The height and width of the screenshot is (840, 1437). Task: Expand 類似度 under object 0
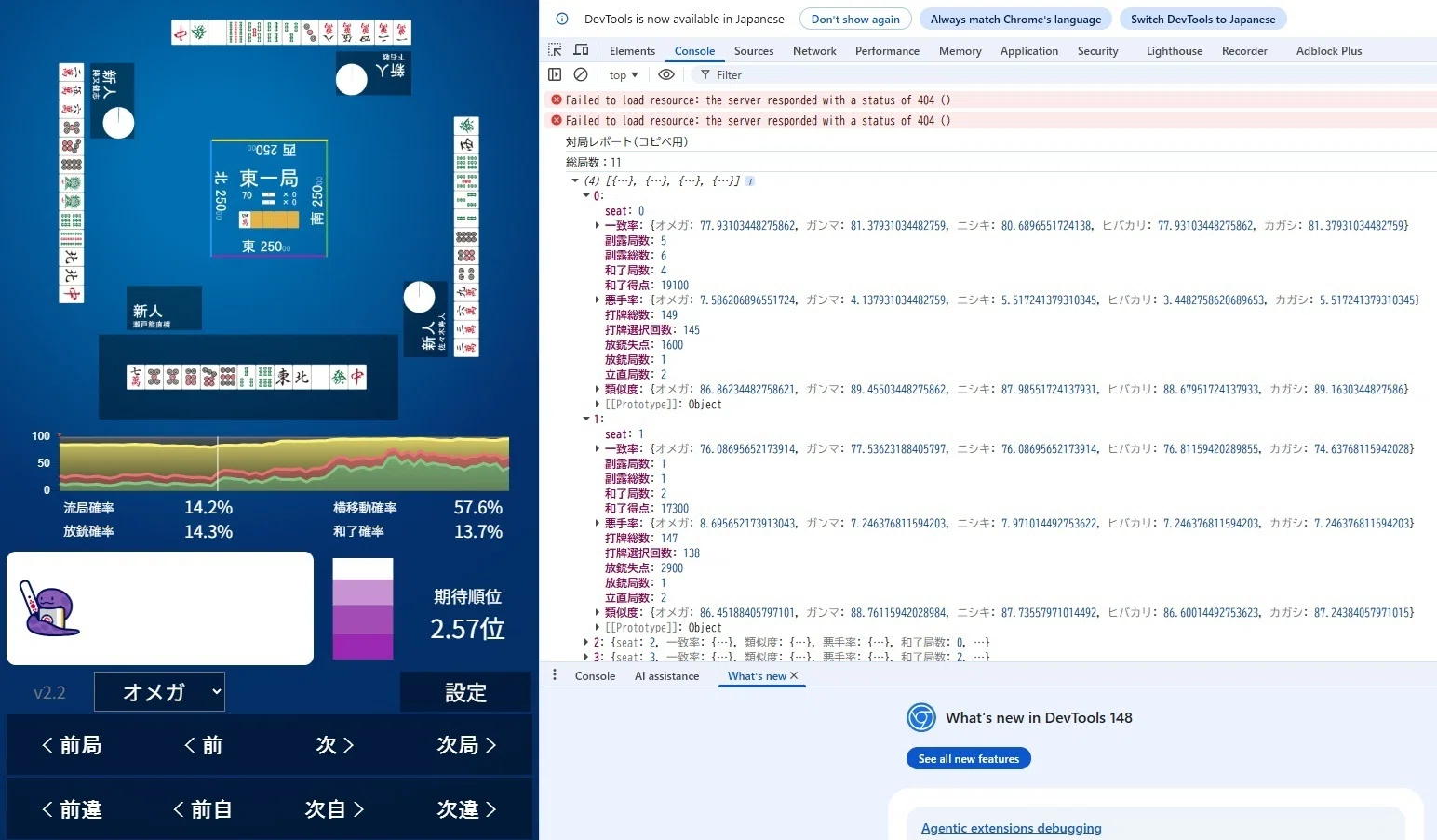(x=598, y=390)
